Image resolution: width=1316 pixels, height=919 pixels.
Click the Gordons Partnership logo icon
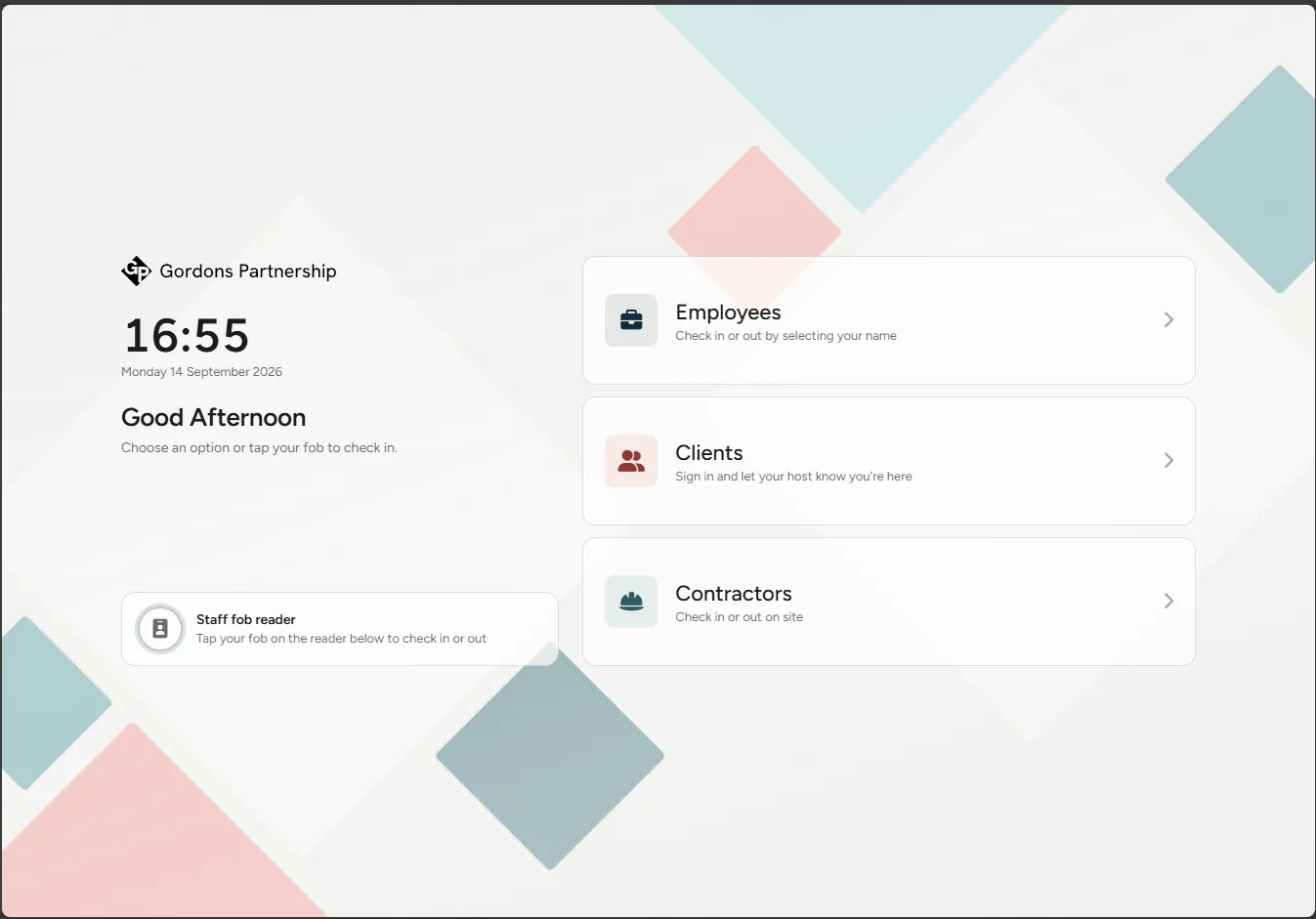pyautogui.click(x=136, y=271)
